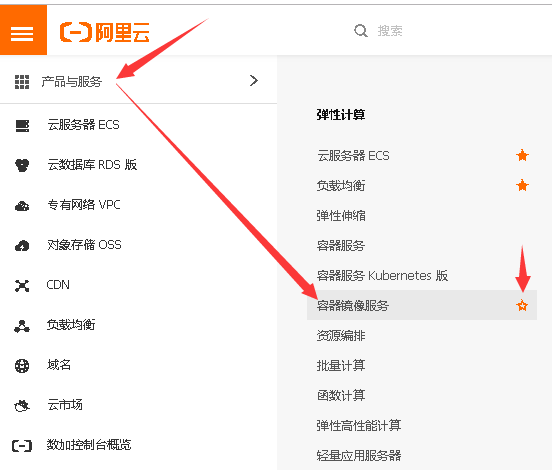This screenshot has height=470, width=552.
Task: Open 资源编排 service
Action: (x=341, y=336)
